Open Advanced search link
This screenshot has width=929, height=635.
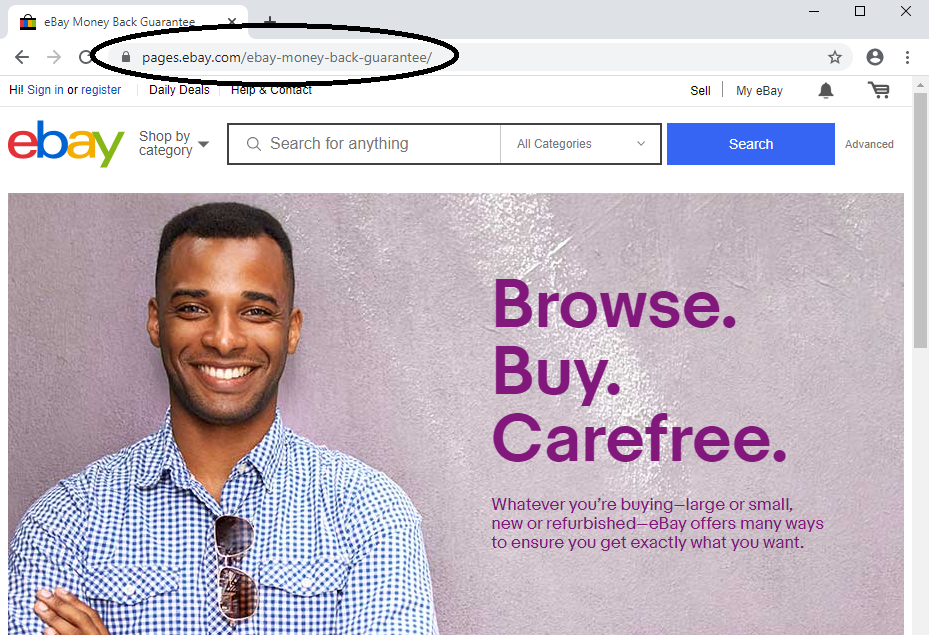869,144
